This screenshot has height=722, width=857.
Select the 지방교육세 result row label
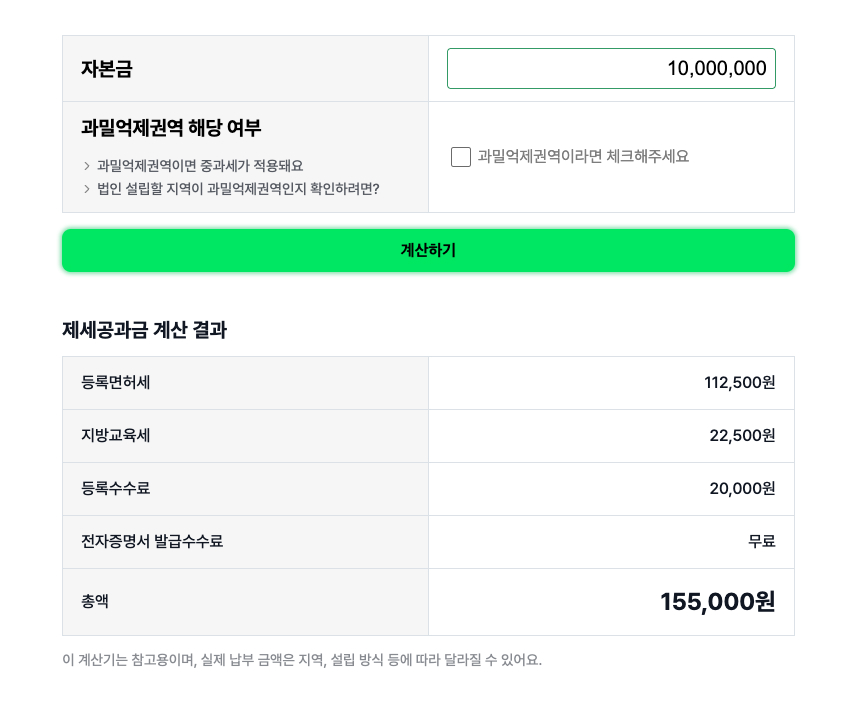(116, 436)
